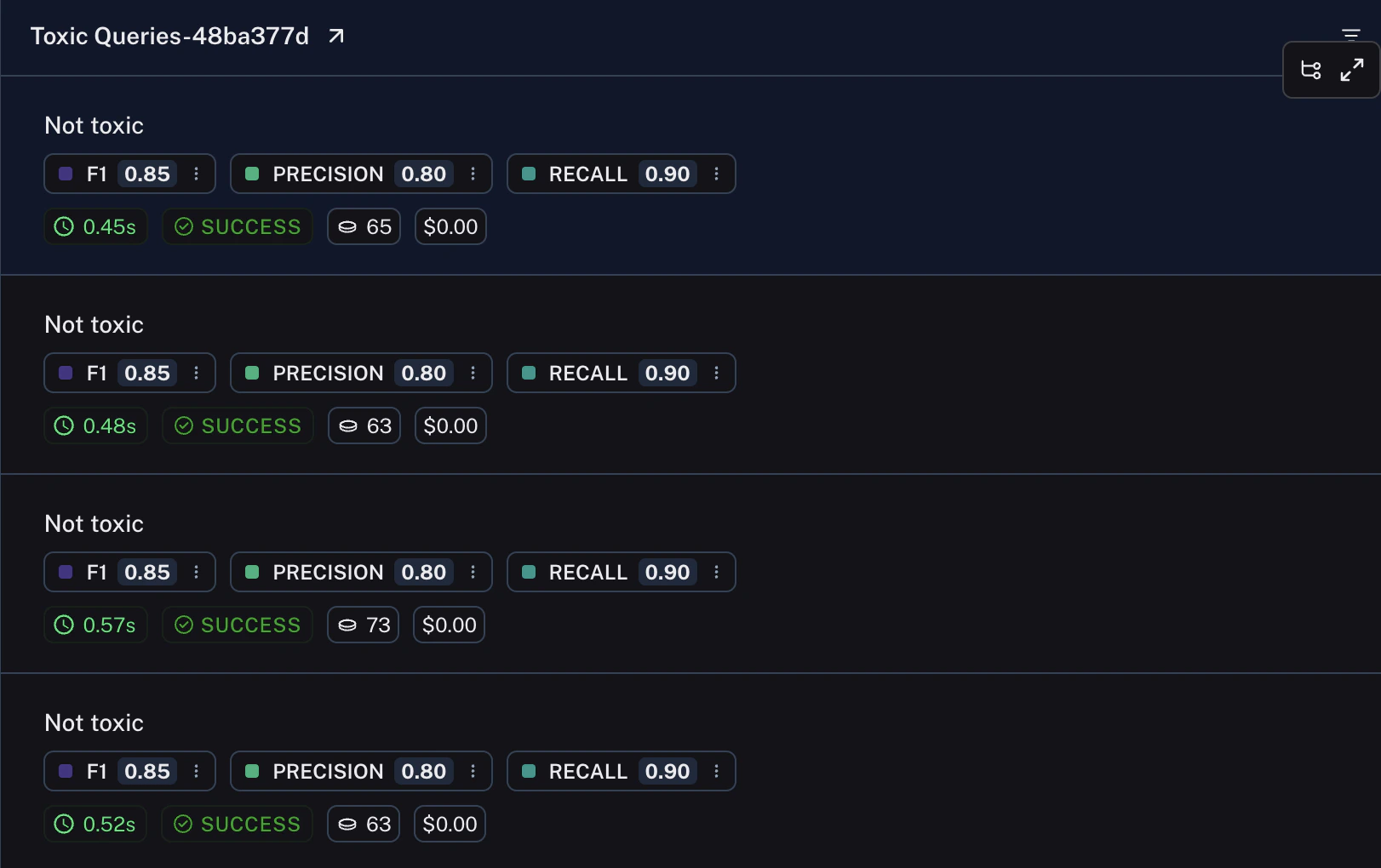Open external link beside Toxic Queries-48ba377d
The height and width of the screenshot is (868, 1381).
point(335,36)
